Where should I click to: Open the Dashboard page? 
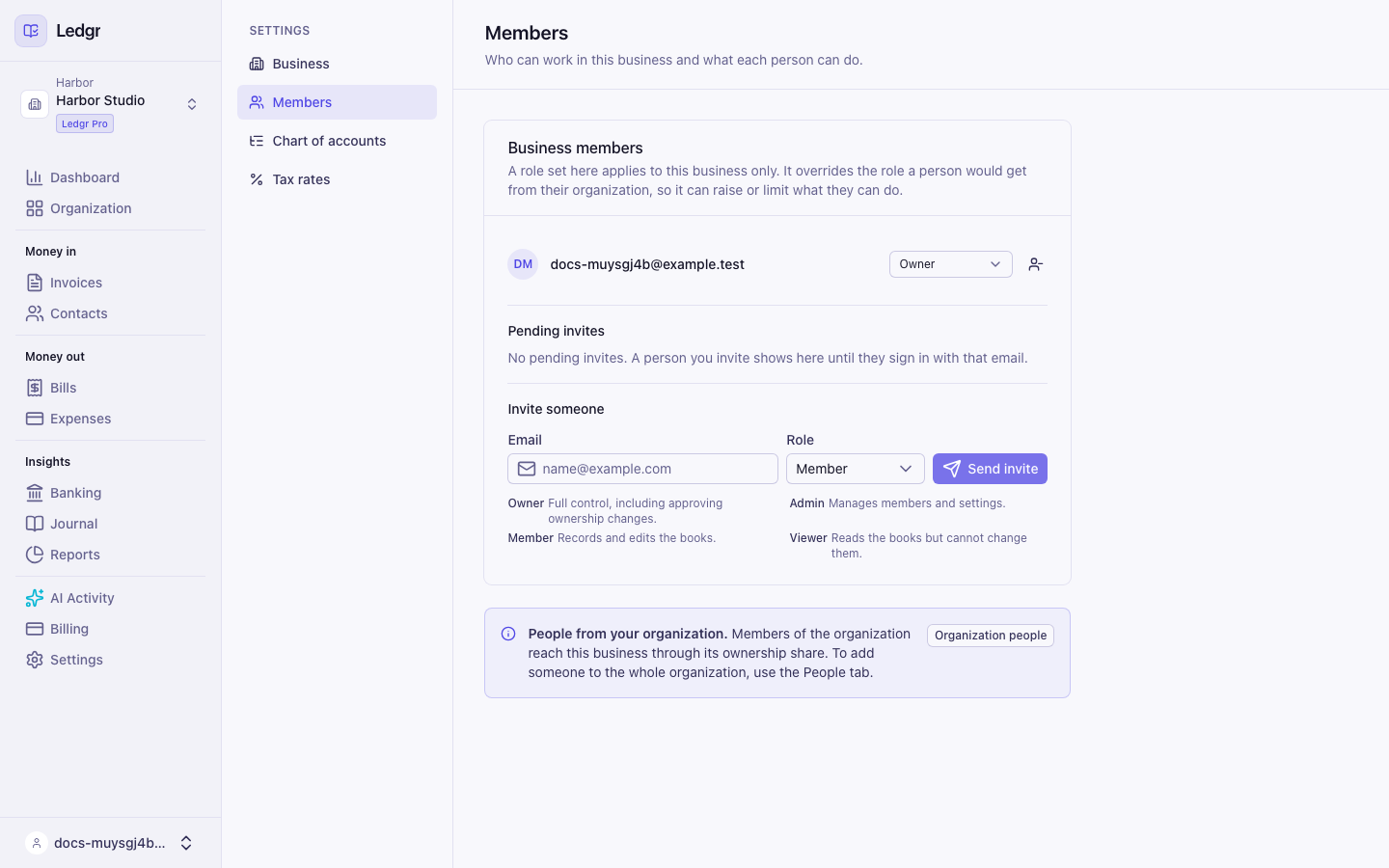[x=110, y=177]
